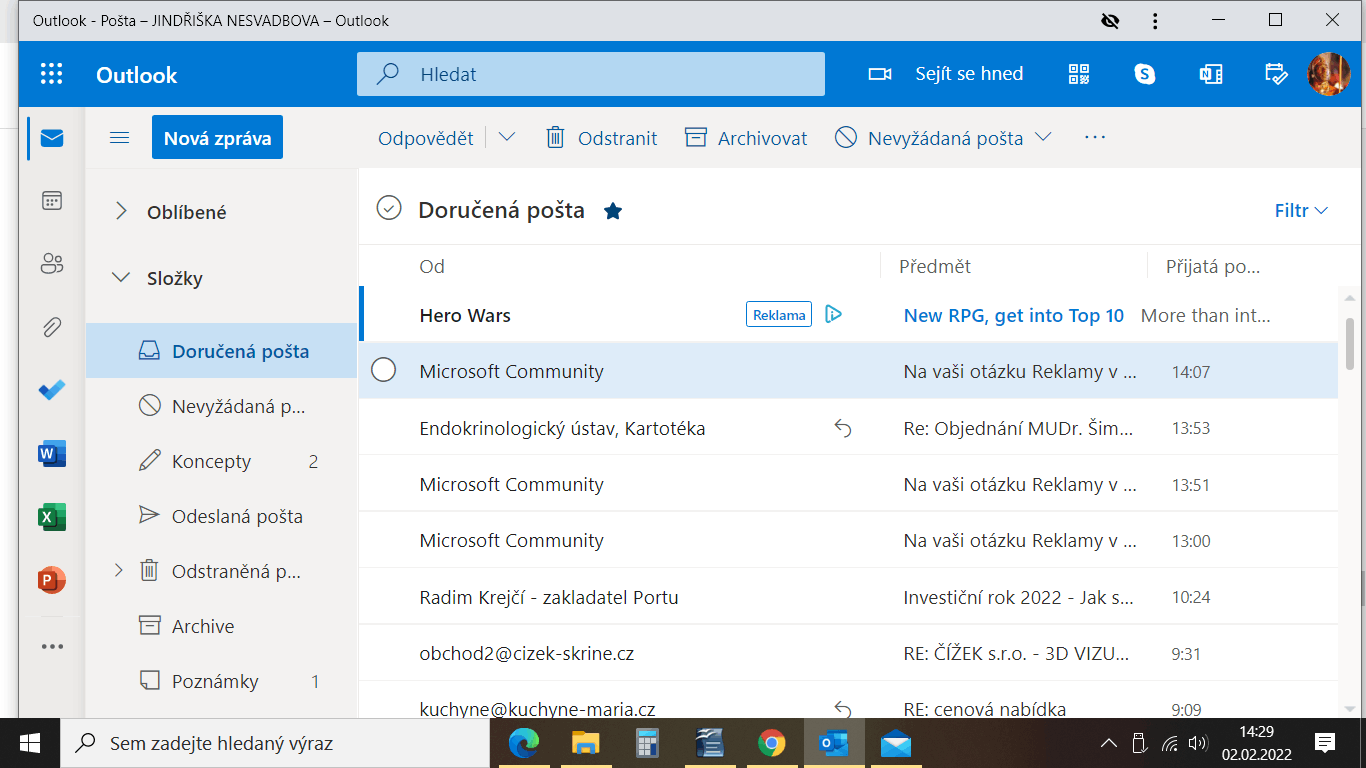Open the OneNote feed icon
This screenshot has height=768, width=1366.
[1211, 74]
